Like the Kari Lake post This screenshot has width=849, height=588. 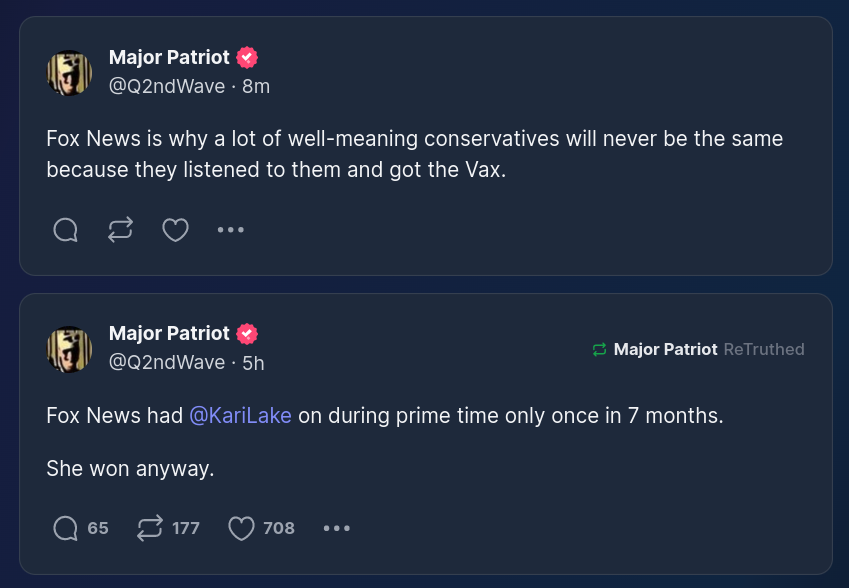coord(242,528)
